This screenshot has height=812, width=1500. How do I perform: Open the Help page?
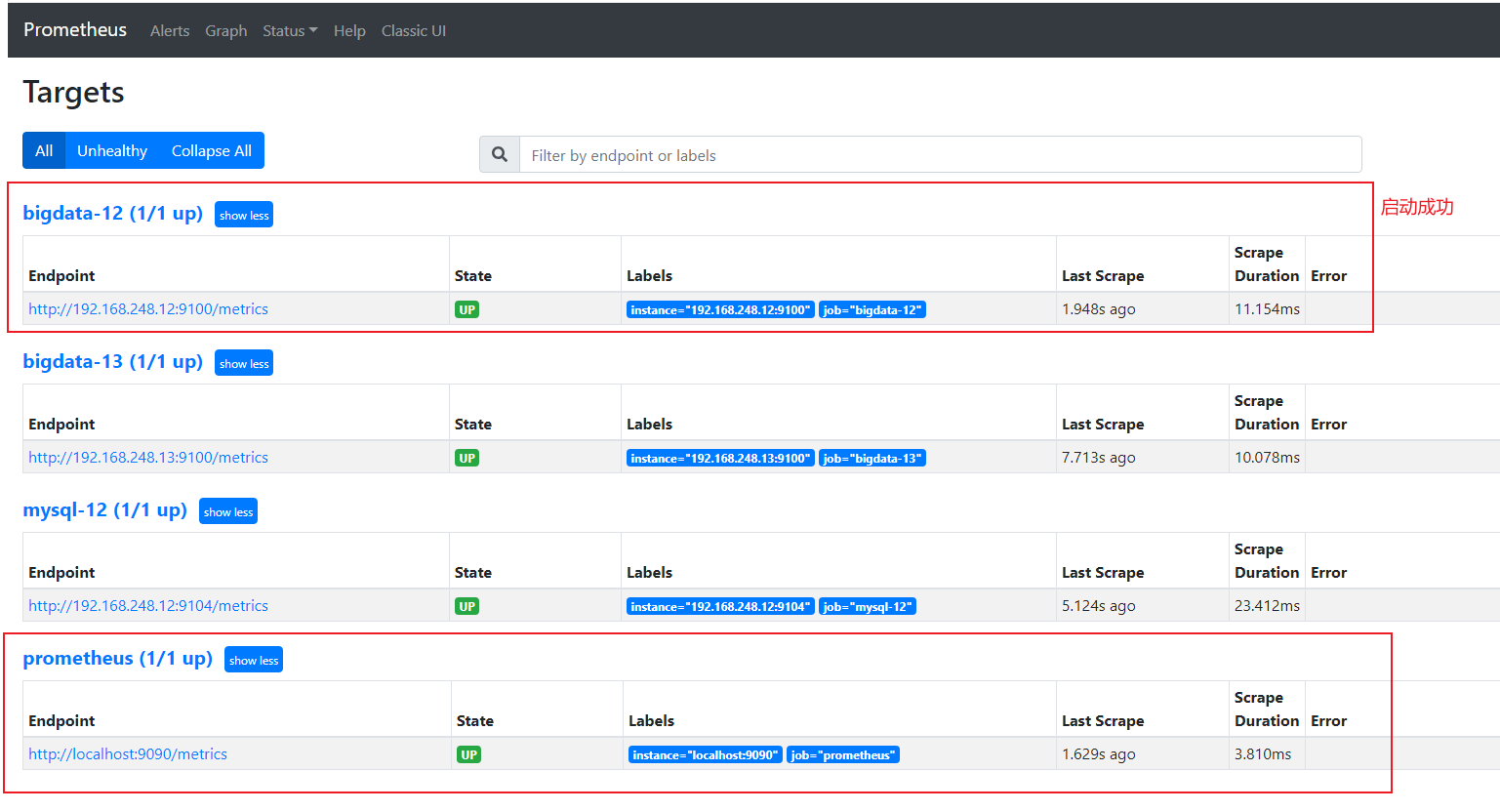pyautogui.click(x=349, y=31)
